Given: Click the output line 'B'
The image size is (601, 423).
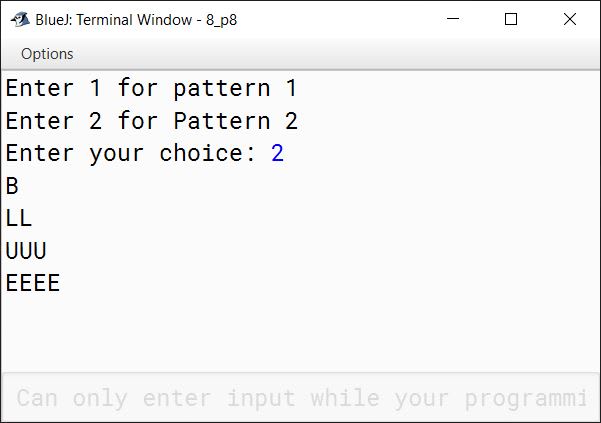Looking at the screenshot, I should click(x=12, y=186).
